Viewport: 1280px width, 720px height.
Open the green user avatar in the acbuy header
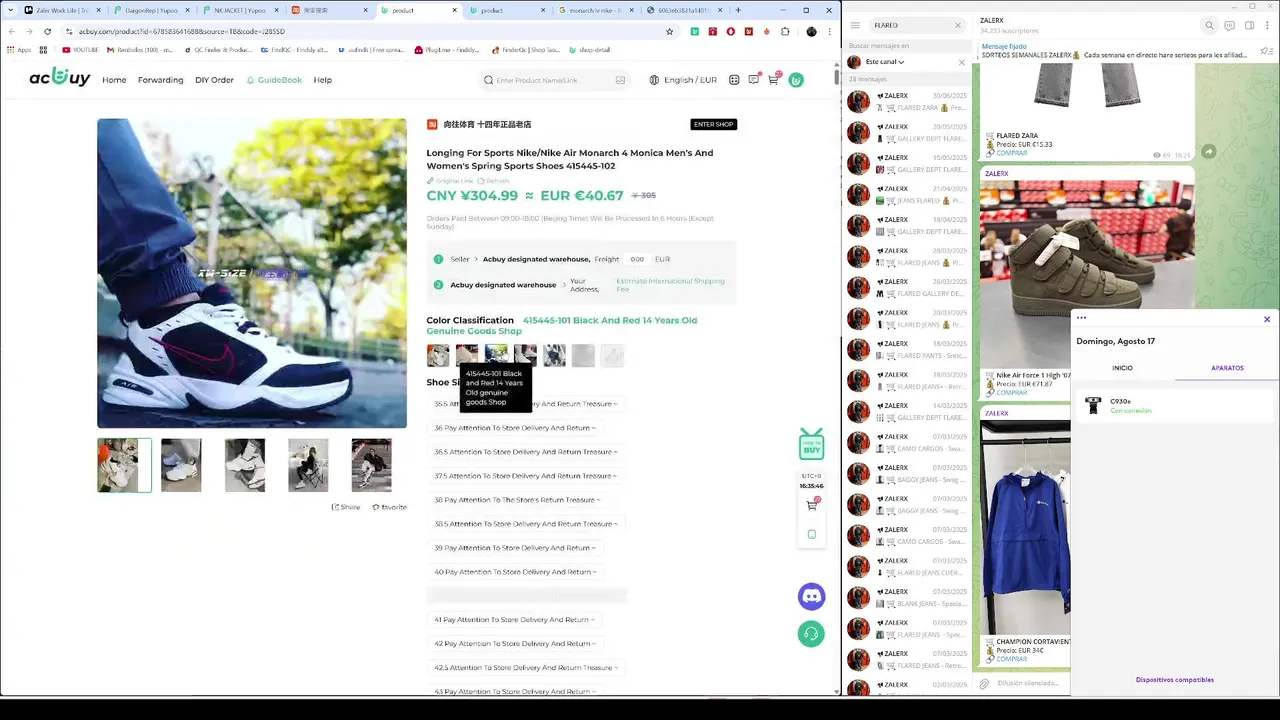[x=796, y=80]
